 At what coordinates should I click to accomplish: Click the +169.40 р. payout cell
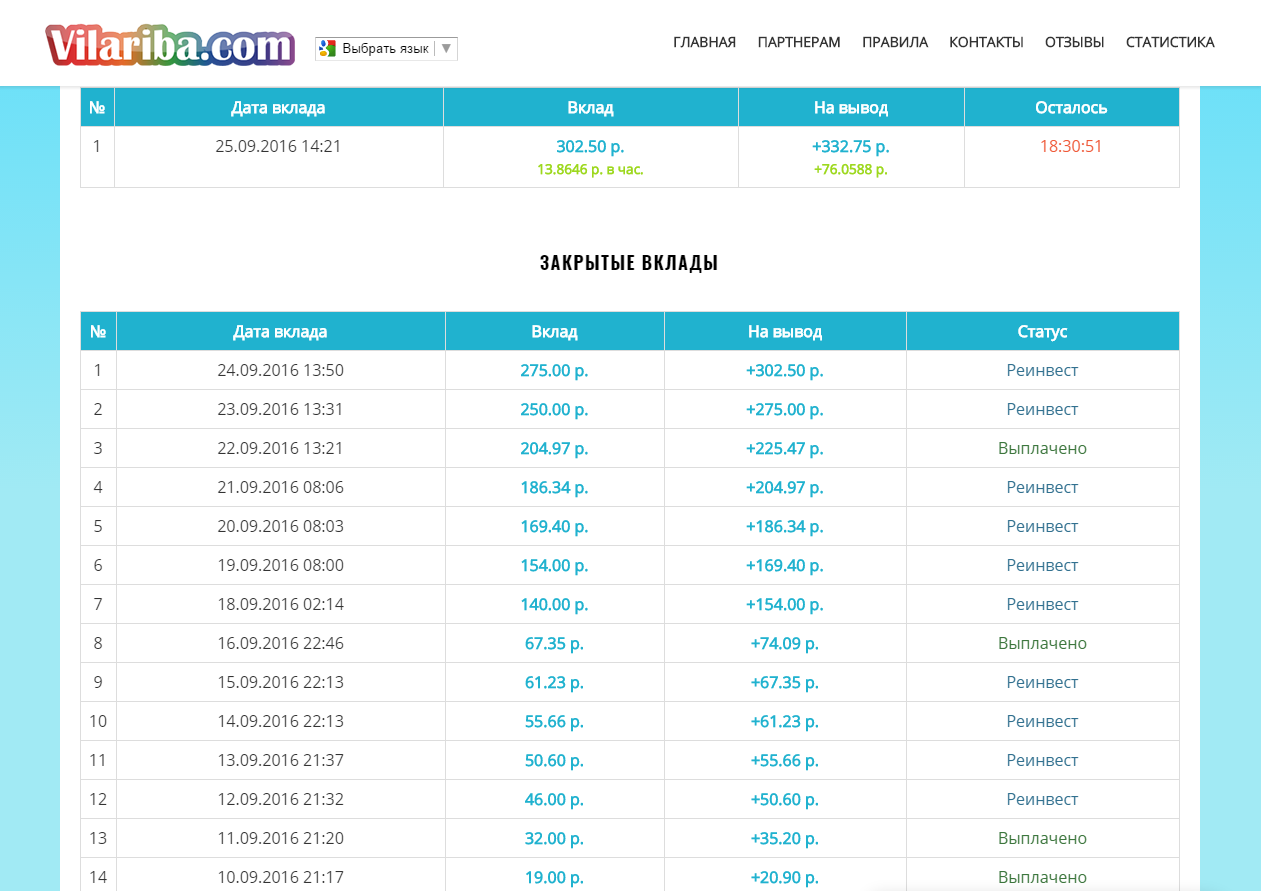pos(785,565)
